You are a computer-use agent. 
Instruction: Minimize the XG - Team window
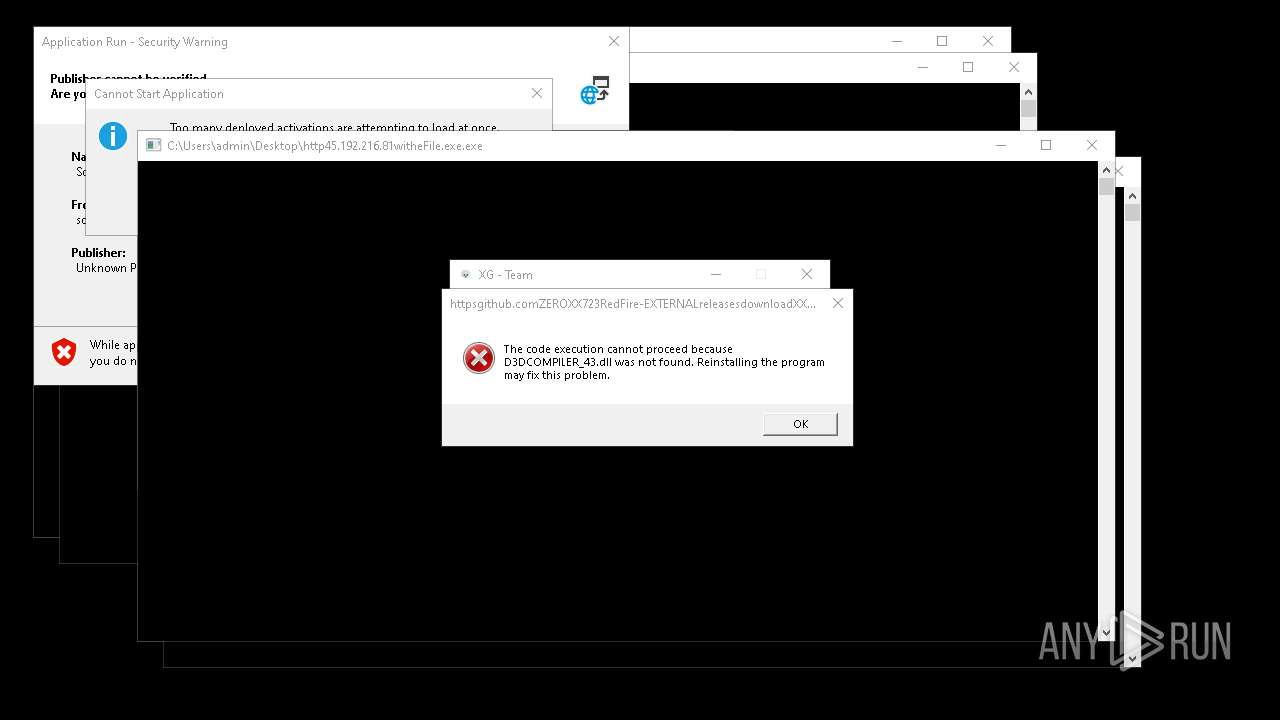(716, 274)
